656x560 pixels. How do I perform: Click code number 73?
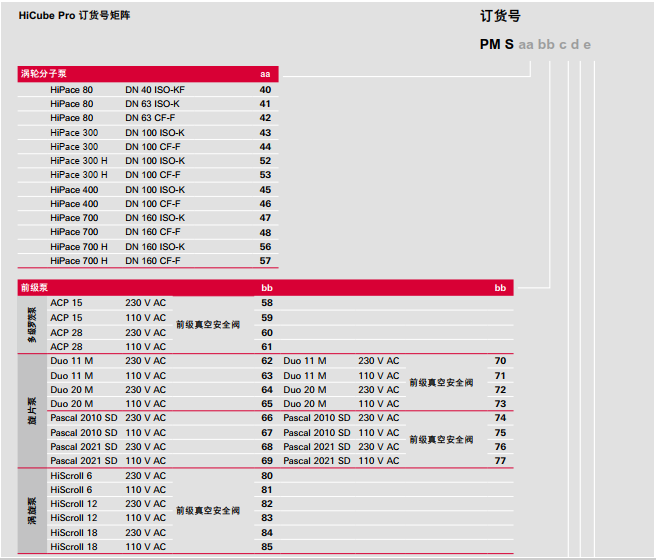(500, 404)
